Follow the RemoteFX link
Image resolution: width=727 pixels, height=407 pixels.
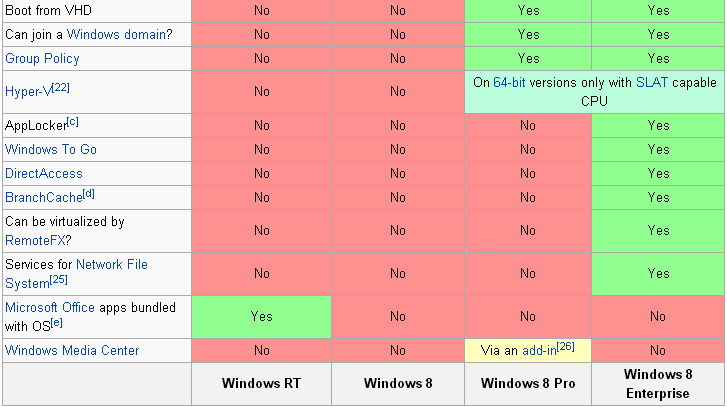35,240
